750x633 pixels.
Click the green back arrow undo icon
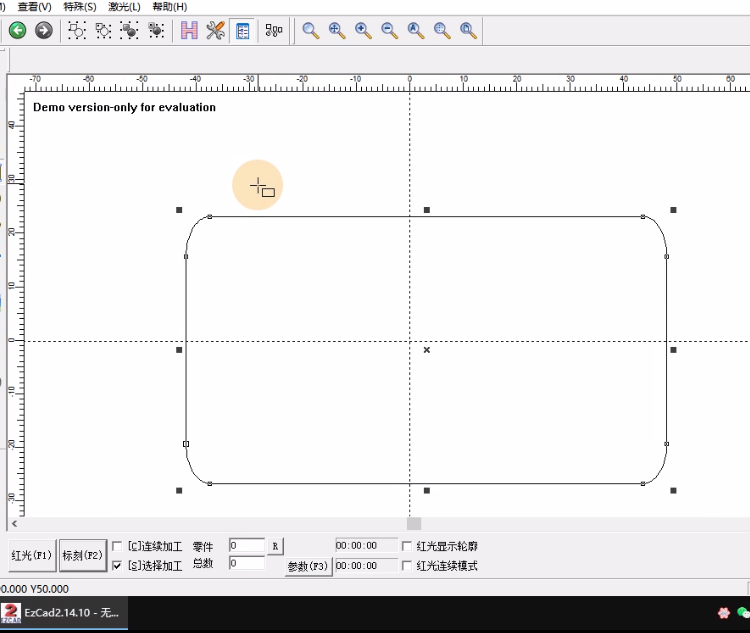[x=18, y=31]
